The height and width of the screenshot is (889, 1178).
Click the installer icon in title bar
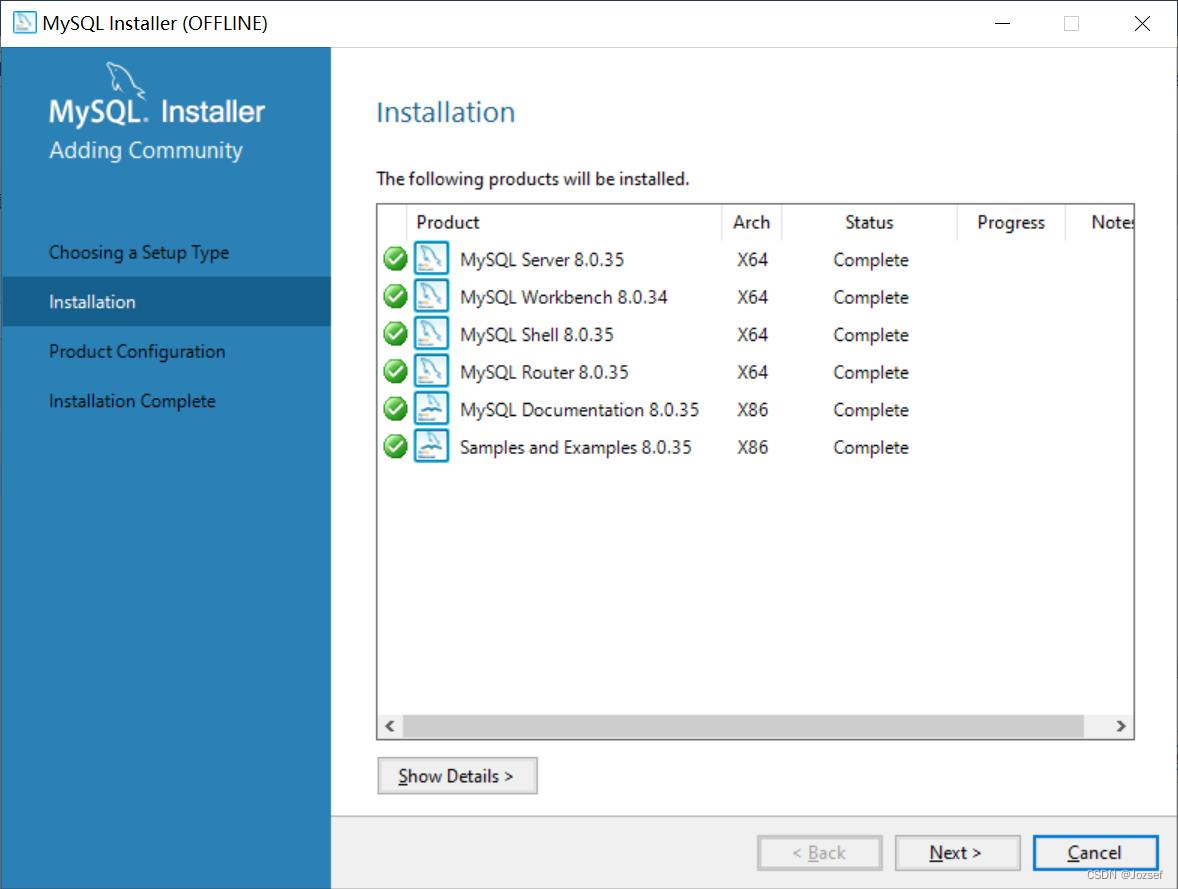pyautogui.click(x=24, y=23)
